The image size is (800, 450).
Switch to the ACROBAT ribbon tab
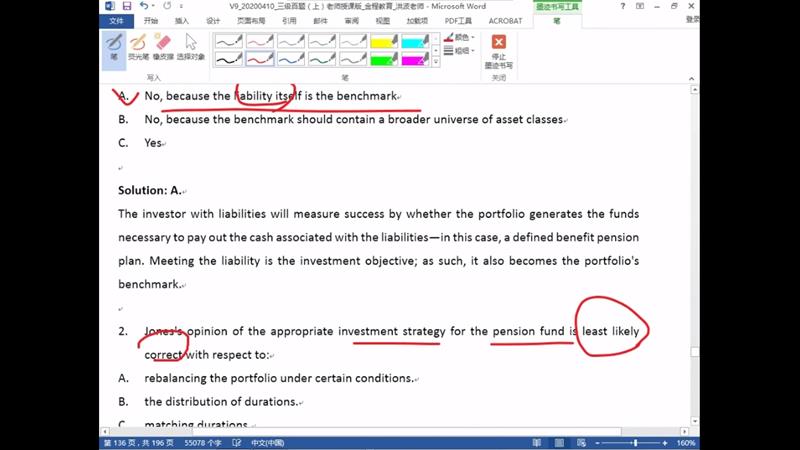click(x=505, y=20)
